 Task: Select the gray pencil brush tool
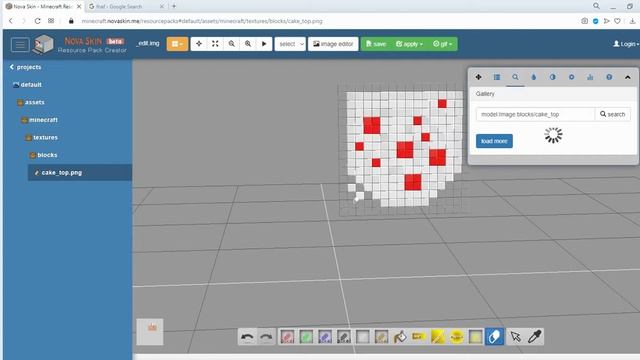(344, 337)
